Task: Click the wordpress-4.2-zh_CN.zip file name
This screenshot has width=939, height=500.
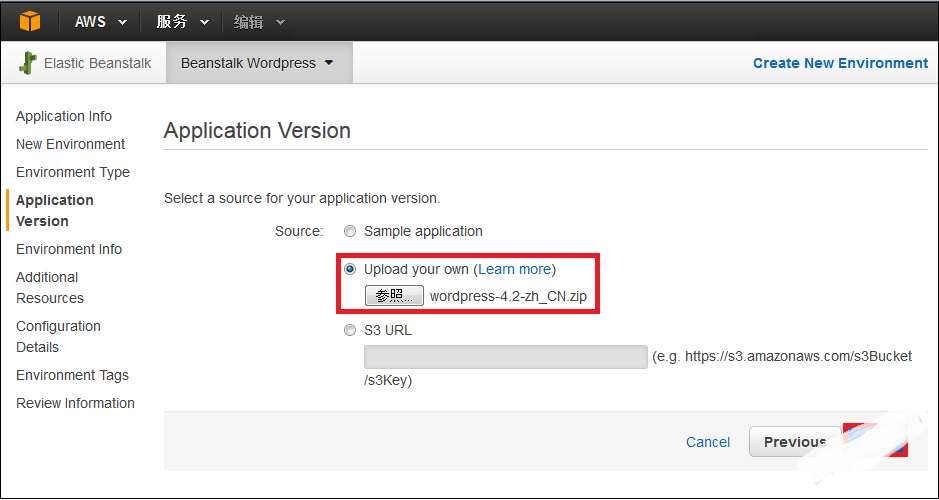Action: coord(508,296)
